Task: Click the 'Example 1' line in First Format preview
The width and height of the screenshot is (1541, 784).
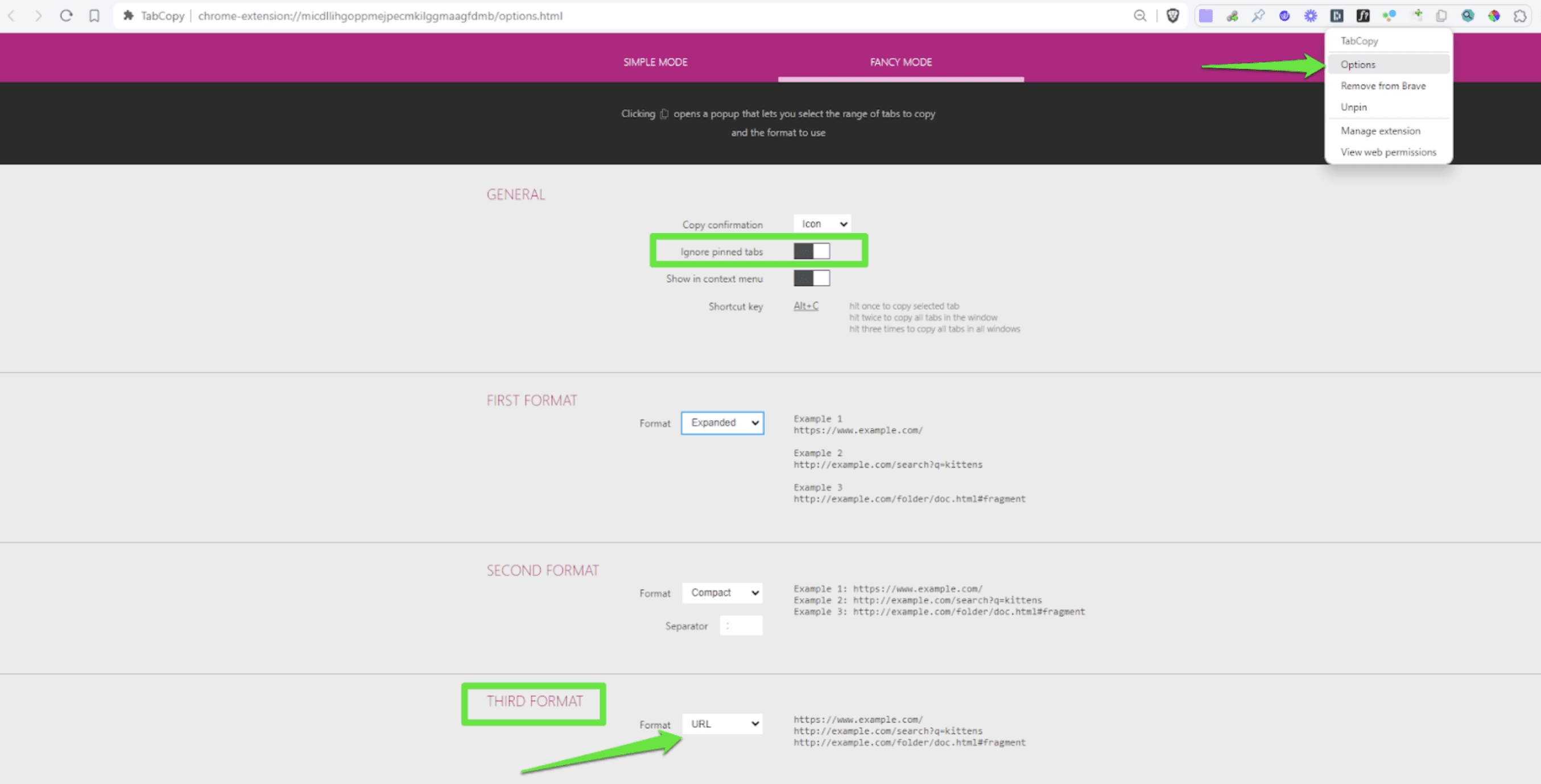Action: pos(818,418)
